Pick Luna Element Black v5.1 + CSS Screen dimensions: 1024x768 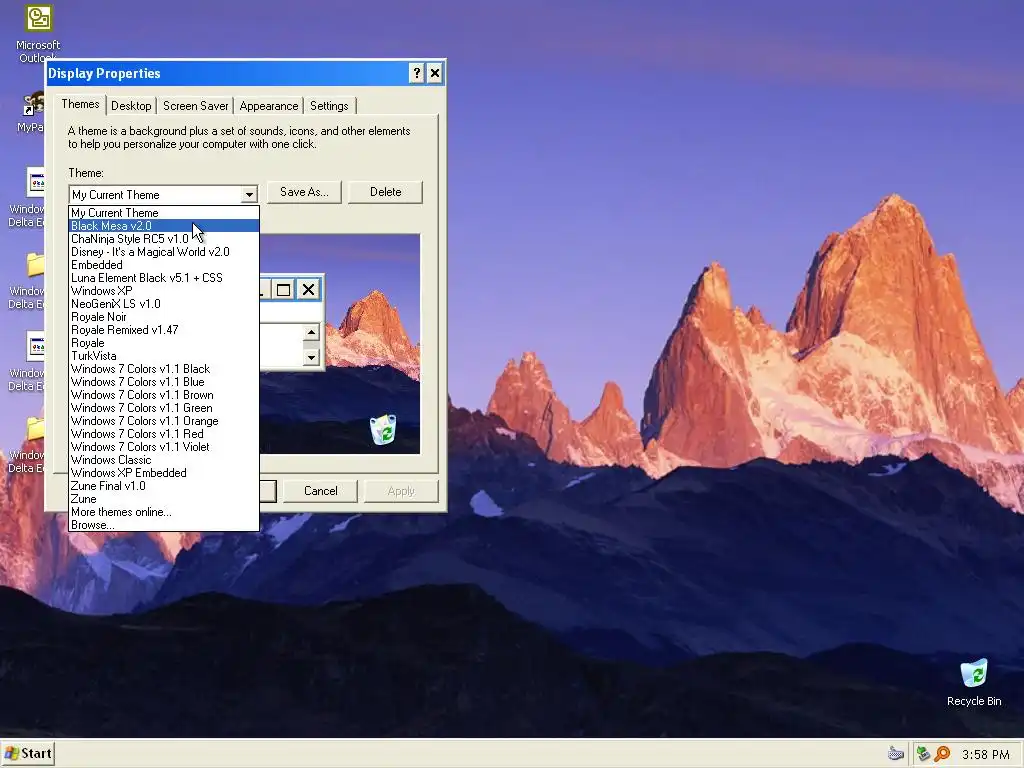click(164, 278)
